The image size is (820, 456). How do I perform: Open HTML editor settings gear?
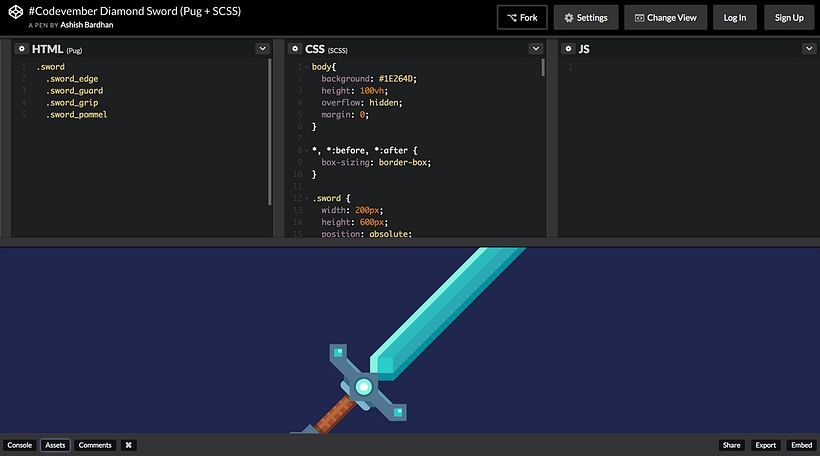click(21, 49)
